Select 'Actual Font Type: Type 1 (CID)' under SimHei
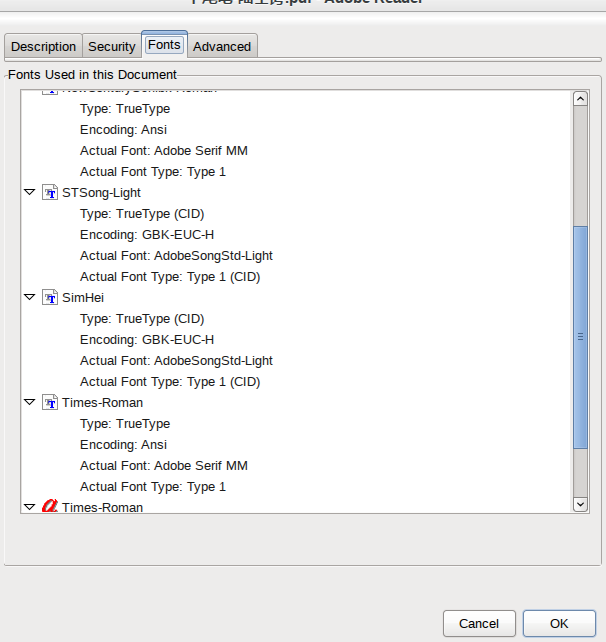This screenshot has width=606, height=642. click(x=170, y=382)
